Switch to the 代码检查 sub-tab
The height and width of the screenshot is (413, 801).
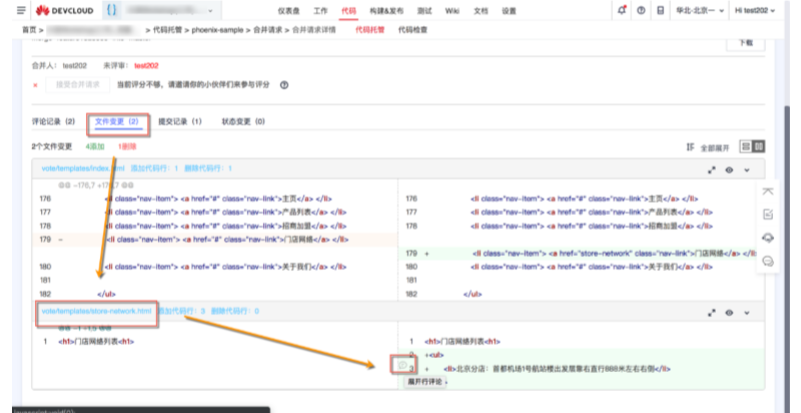coord(413,30)
